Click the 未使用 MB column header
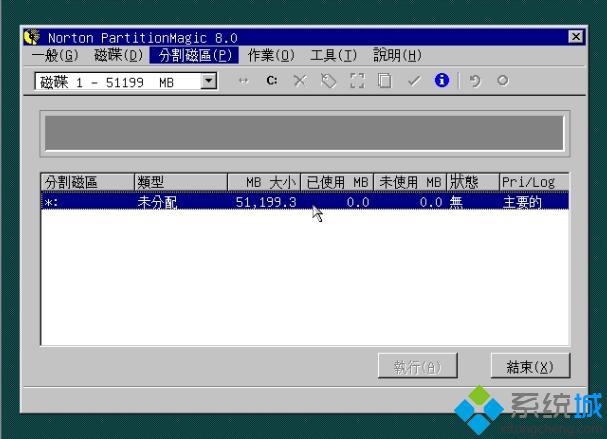The width and height of the screenshot is (607, 439). coord(410,182)
